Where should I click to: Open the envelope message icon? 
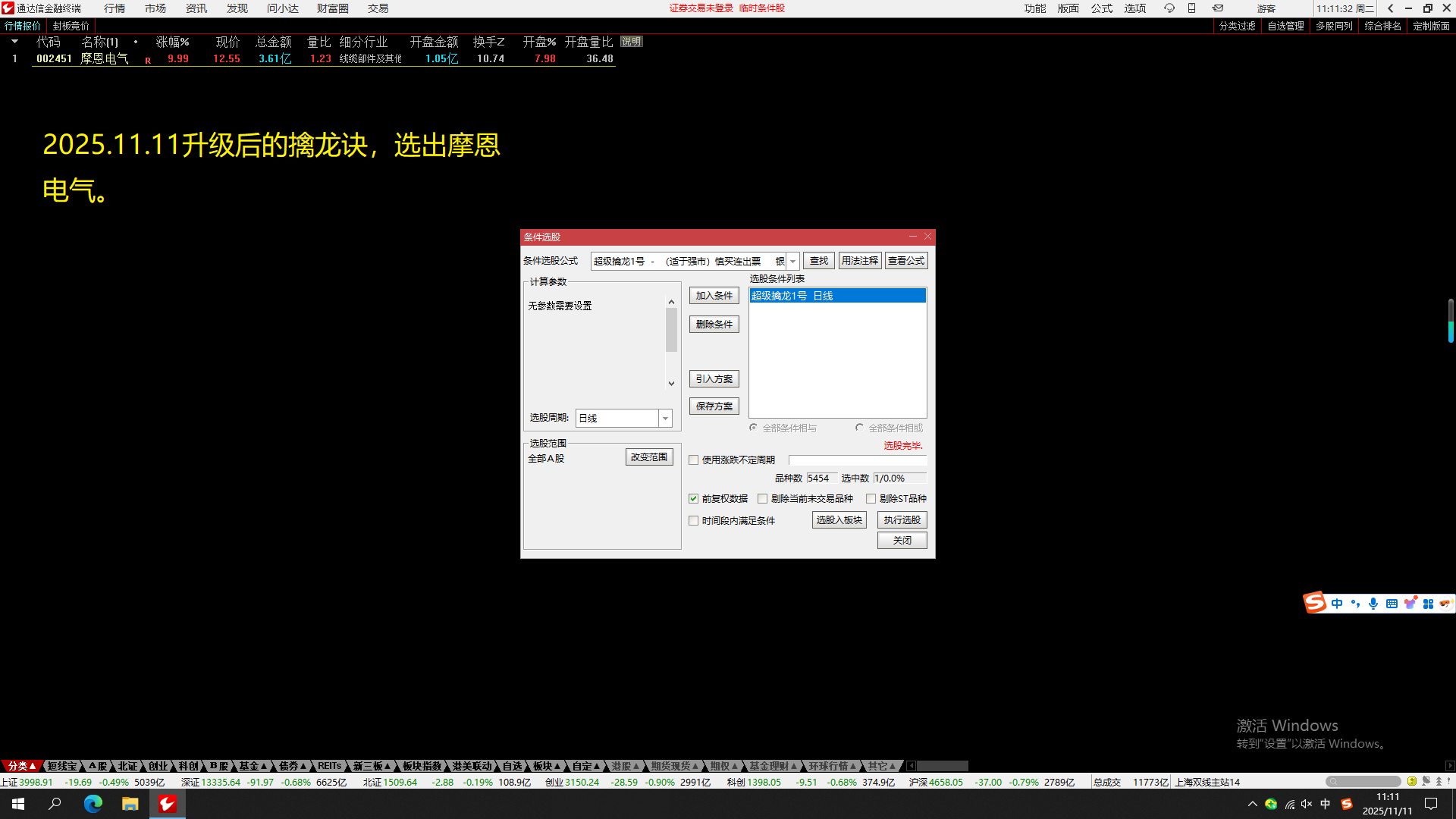click(x=1218, y=8)
